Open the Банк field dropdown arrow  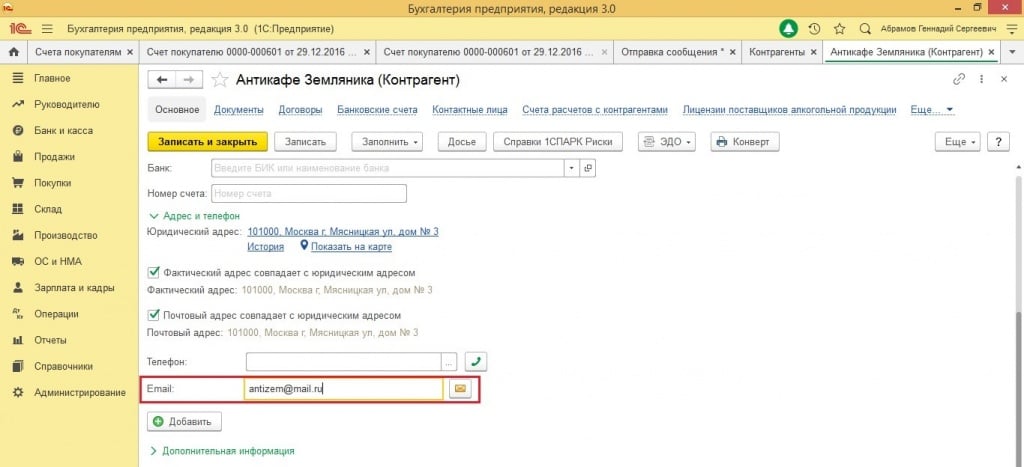(x=572, y=168)
